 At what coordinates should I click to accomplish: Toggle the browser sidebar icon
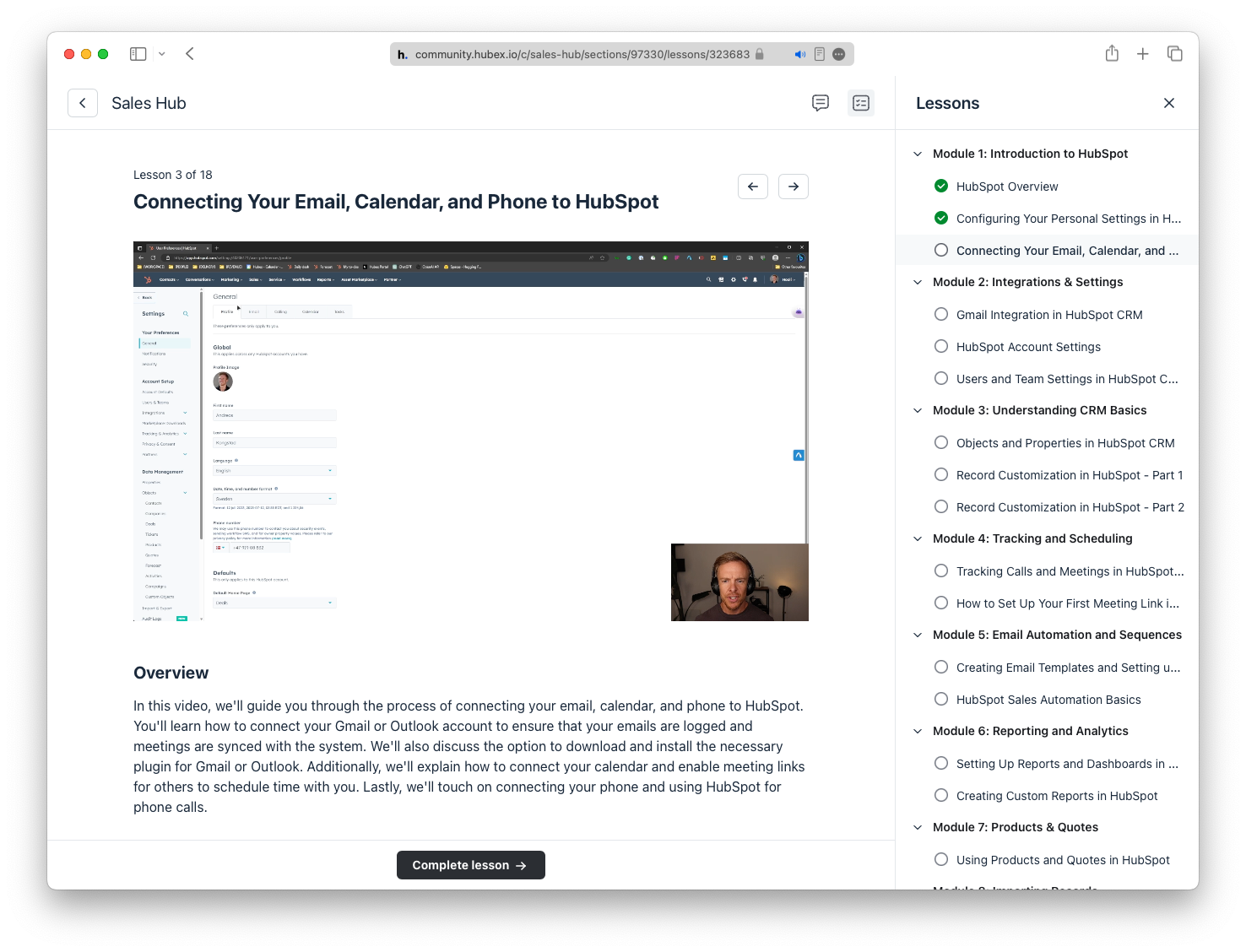point(138,54)
